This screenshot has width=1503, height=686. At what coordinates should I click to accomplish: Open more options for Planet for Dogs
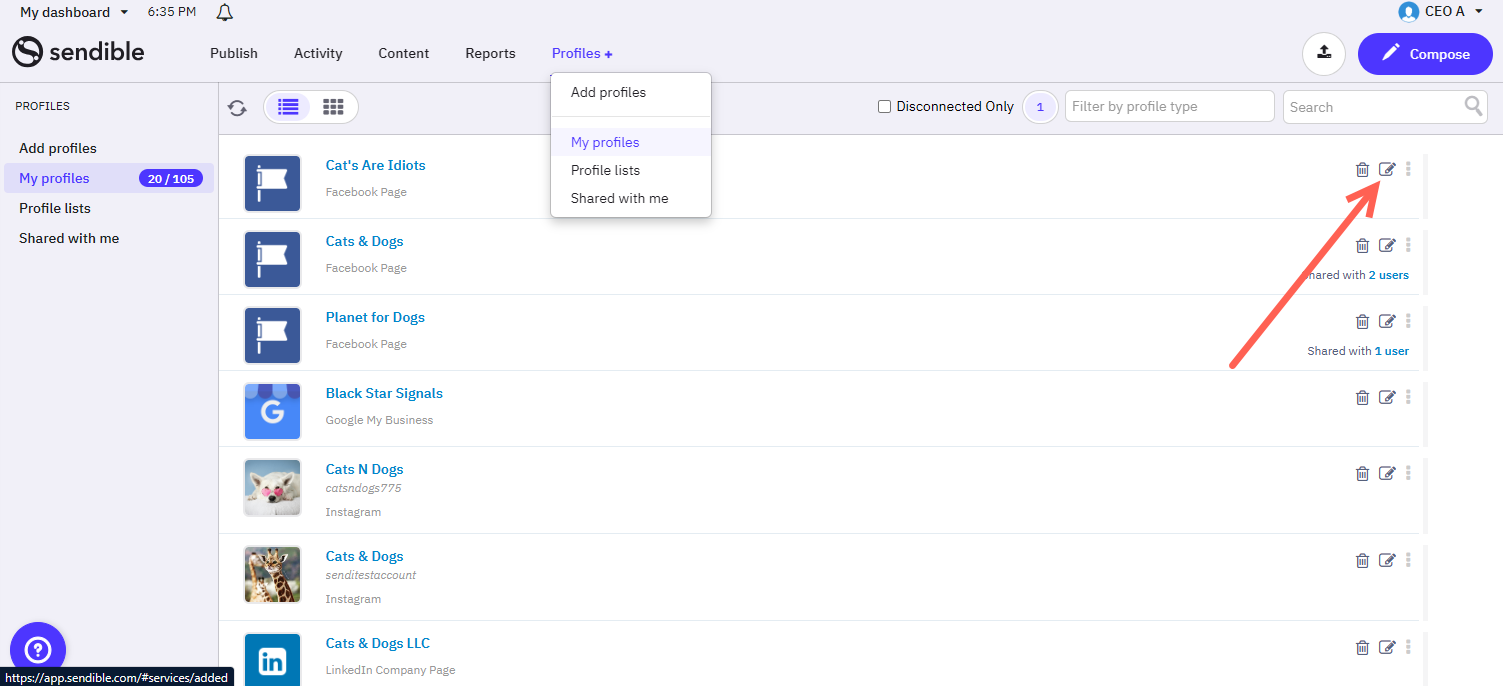coord(1408,321)
